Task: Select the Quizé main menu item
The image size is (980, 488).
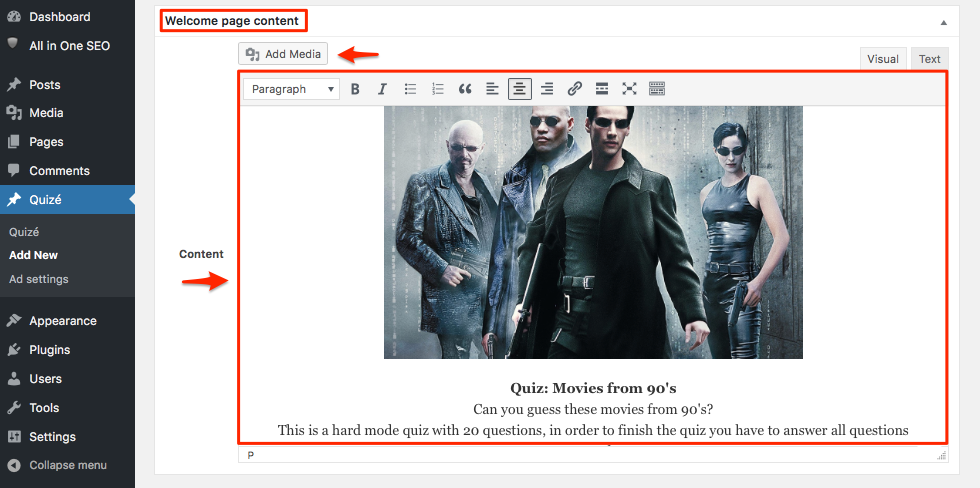Action: (67, 200)
